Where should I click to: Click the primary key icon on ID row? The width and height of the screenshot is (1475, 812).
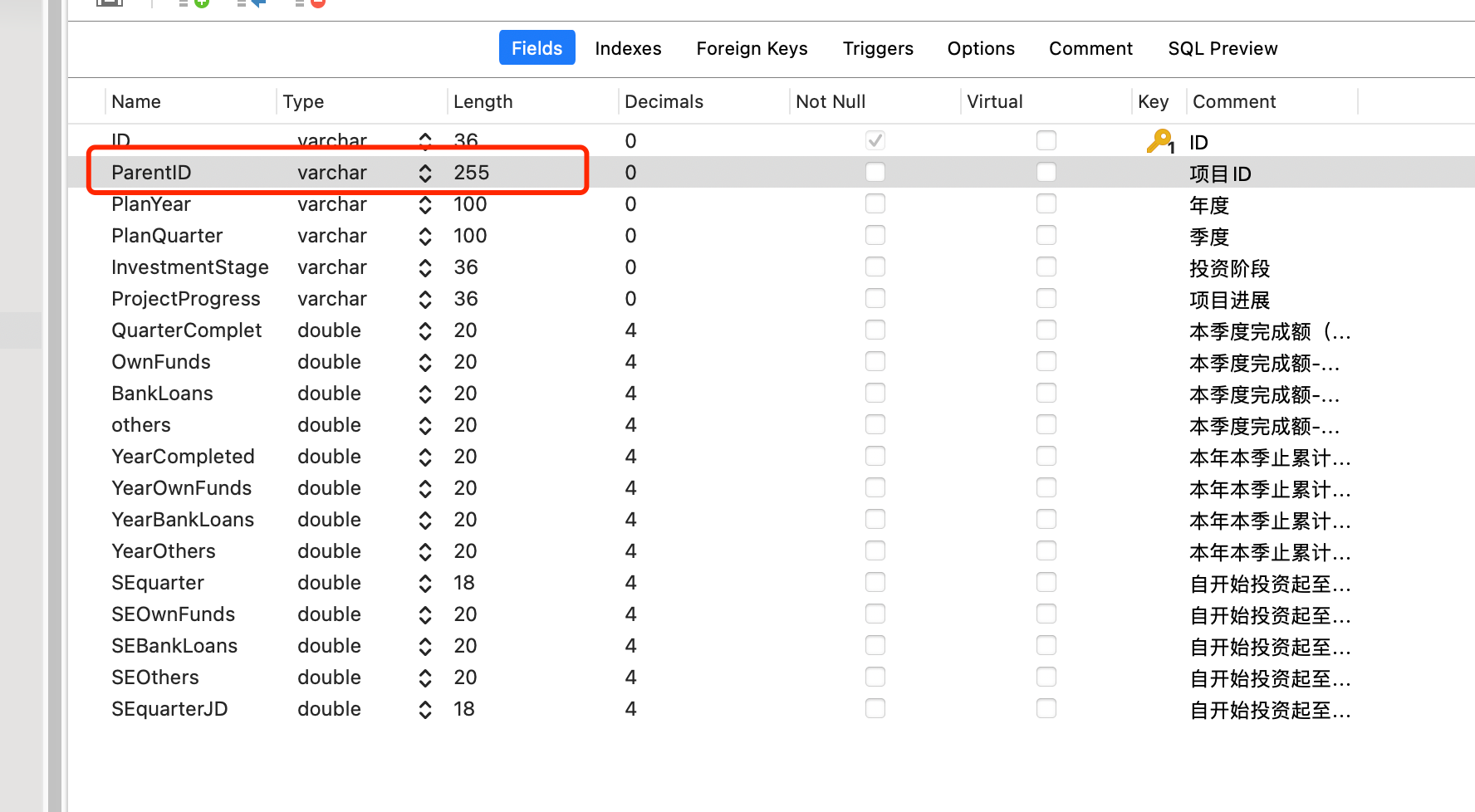1159,141
